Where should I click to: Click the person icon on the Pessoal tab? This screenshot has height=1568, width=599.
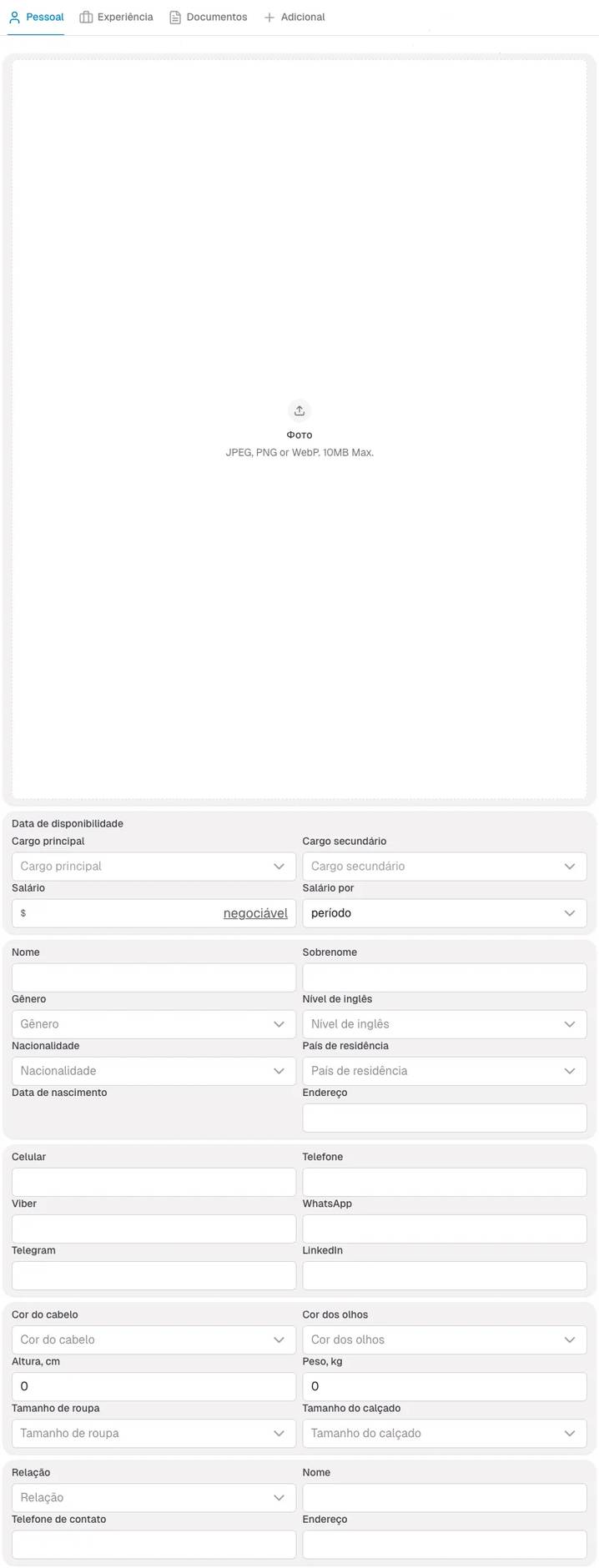12,16
